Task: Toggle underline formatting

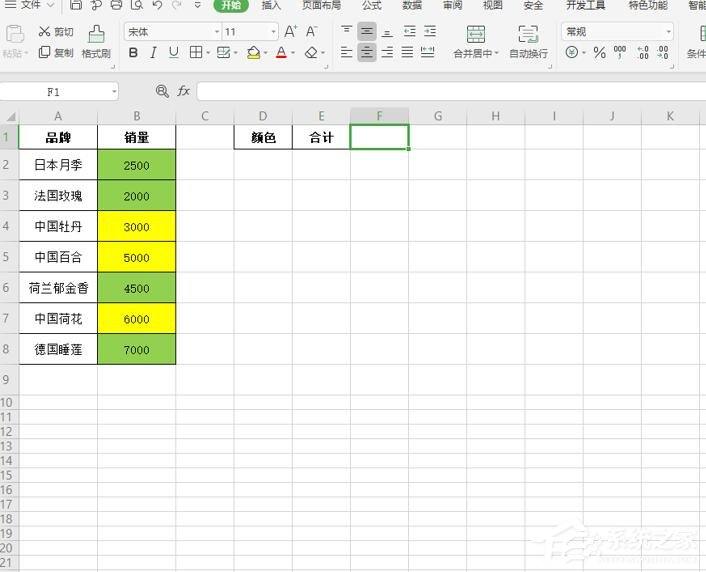Action: point(173,53)
